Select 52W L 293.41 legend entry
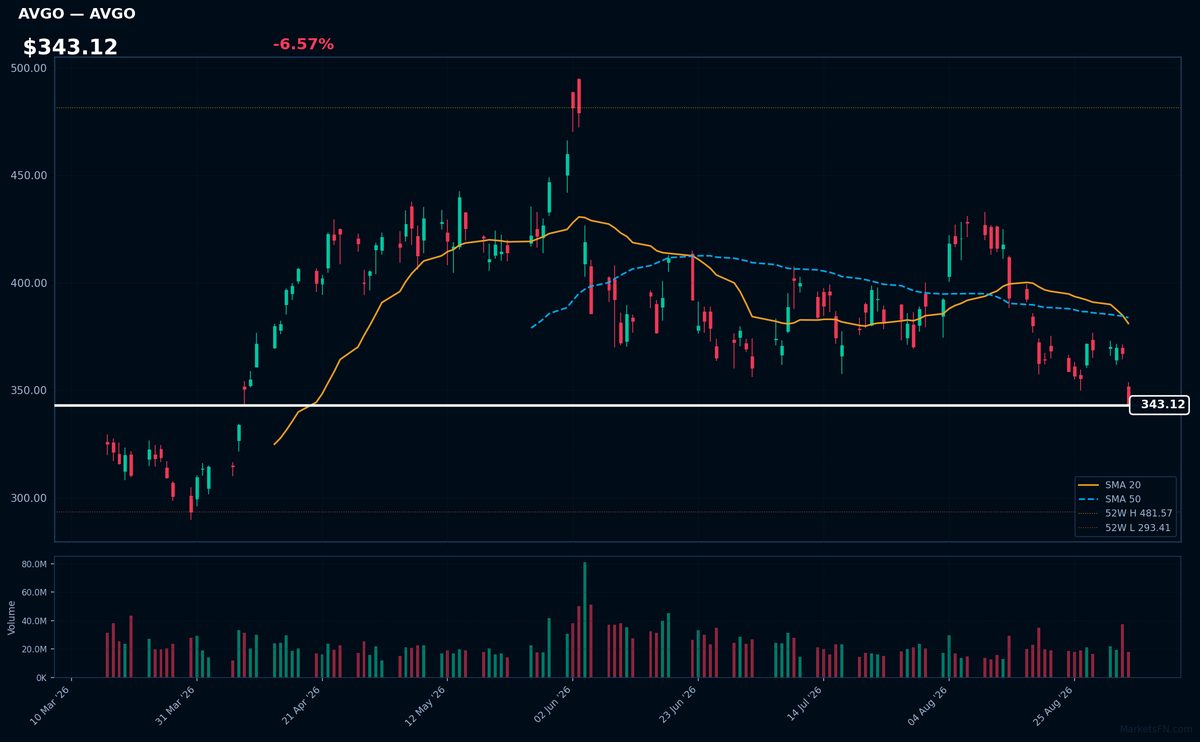This screenshot has width=1200, height=742. (x=1125, y=527)
